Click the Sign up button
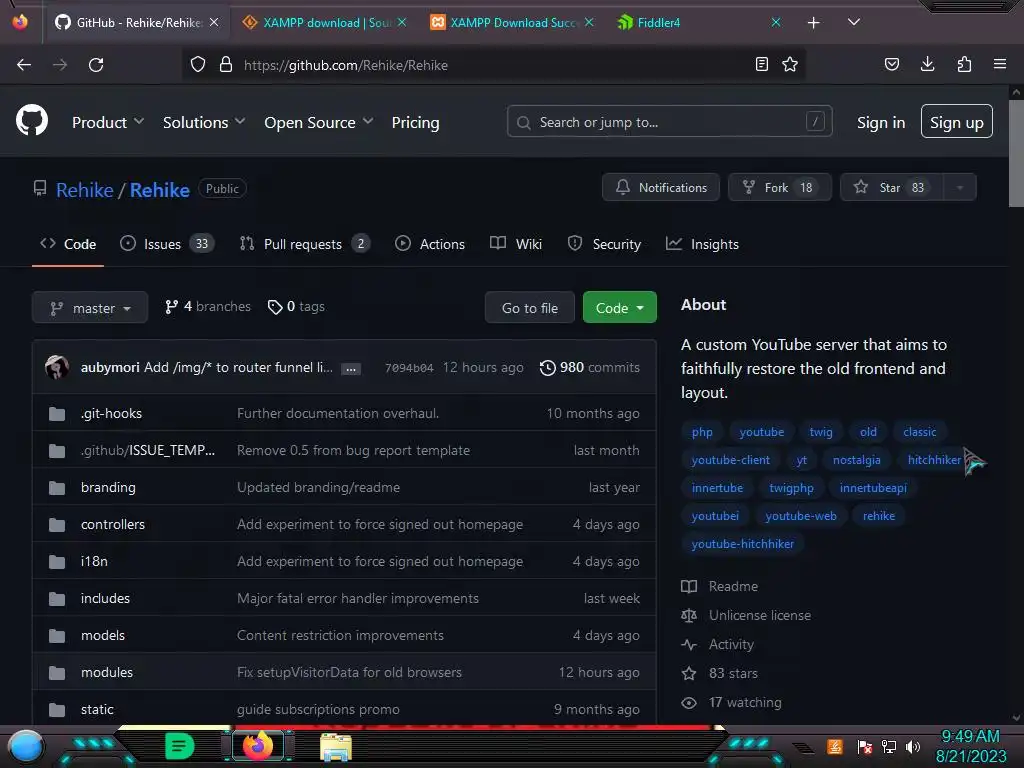This screenshot has width=1024, height=768. coord(956,121)
